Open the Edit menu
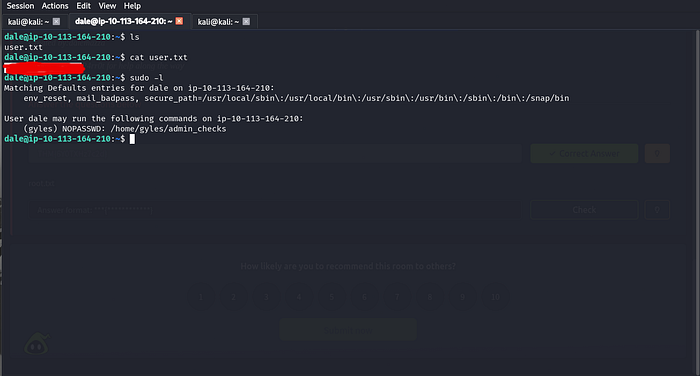Screen dimensions: 700x376 click(83, 6)
